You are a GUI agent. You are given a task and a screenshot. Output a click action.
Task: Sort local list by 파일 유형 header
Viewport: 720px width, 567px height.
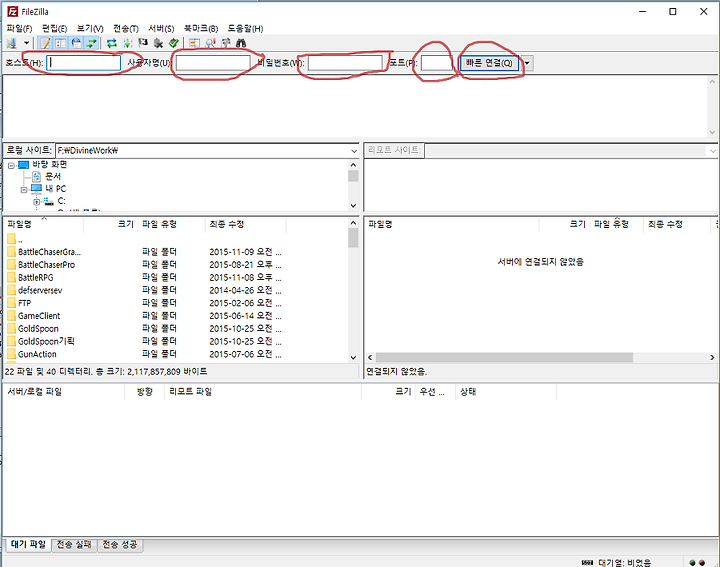tap(171, 224)
